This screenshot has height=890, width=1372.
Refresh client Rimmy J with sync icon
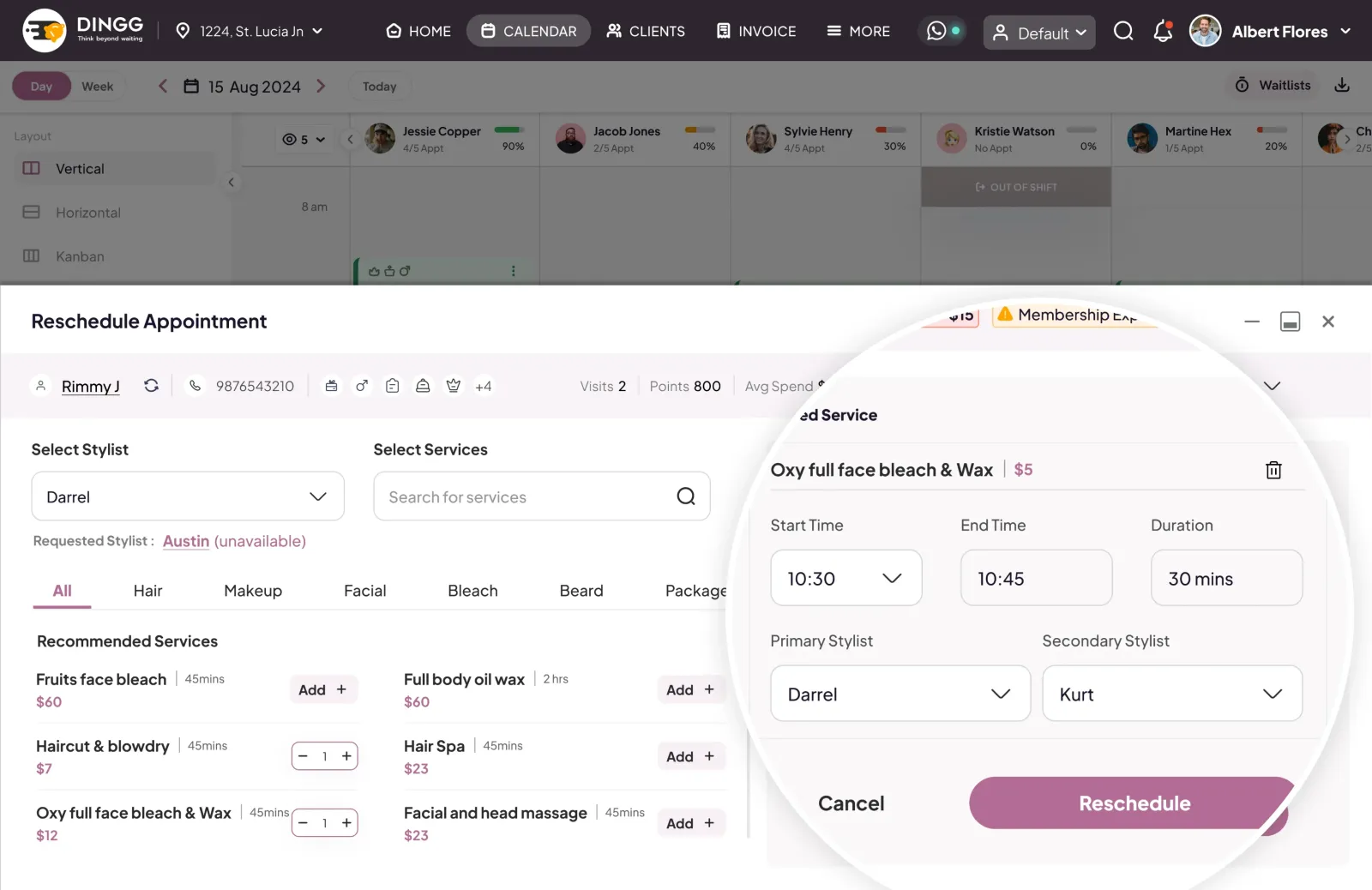point(151,386)
